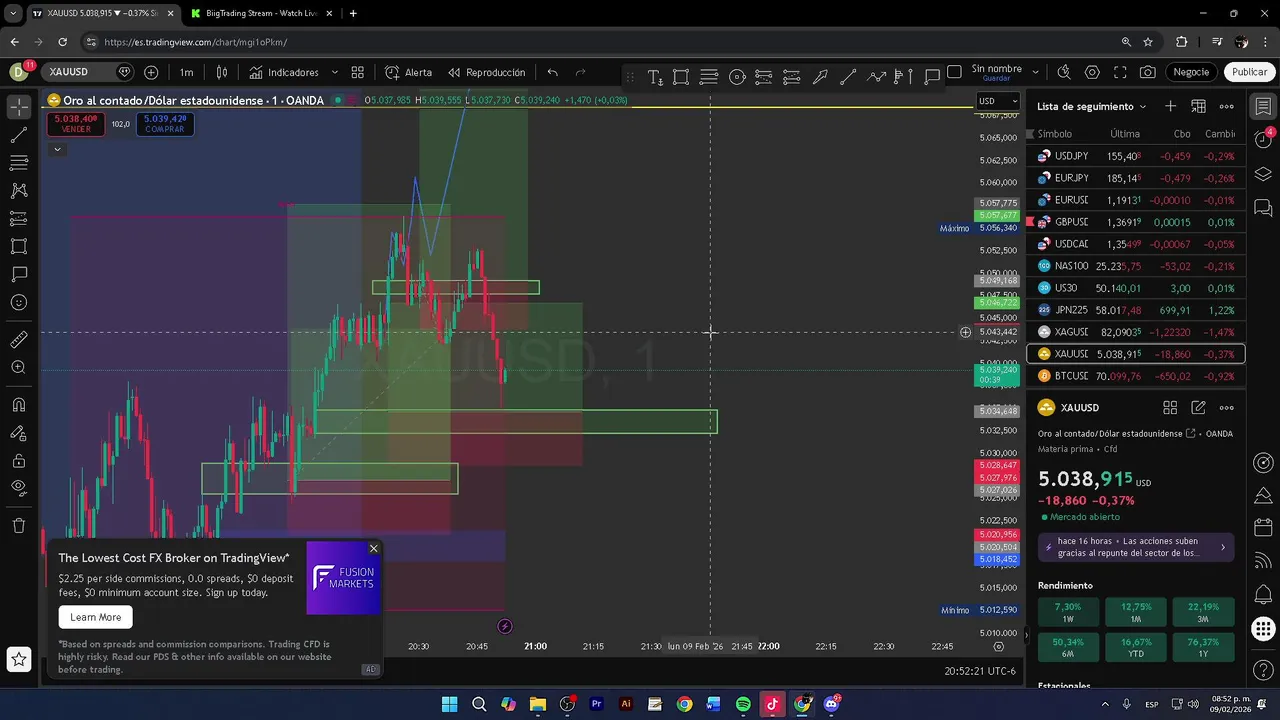Select the crosshair cursor tool
Screen dimensions: 1280x720
[19, 106]
